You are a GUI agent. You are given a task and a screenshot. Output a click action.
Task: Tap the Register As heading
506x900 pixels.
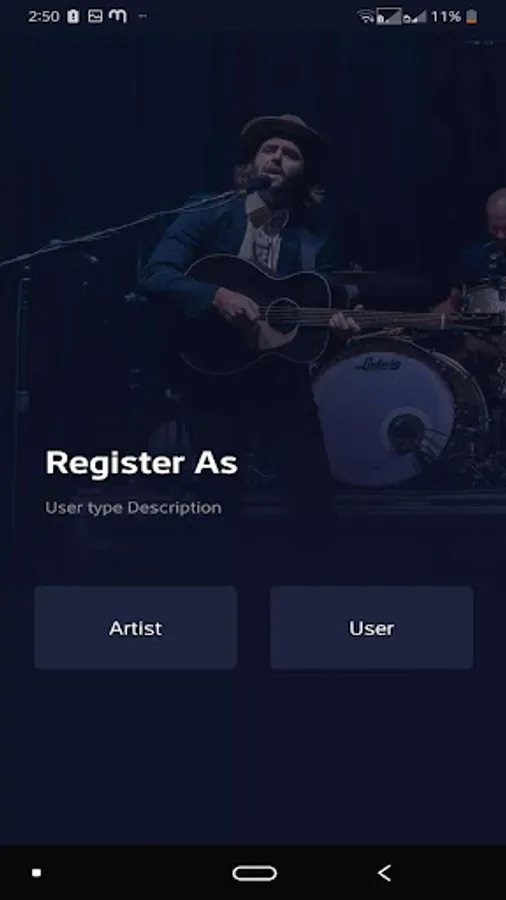click(142, 463)
